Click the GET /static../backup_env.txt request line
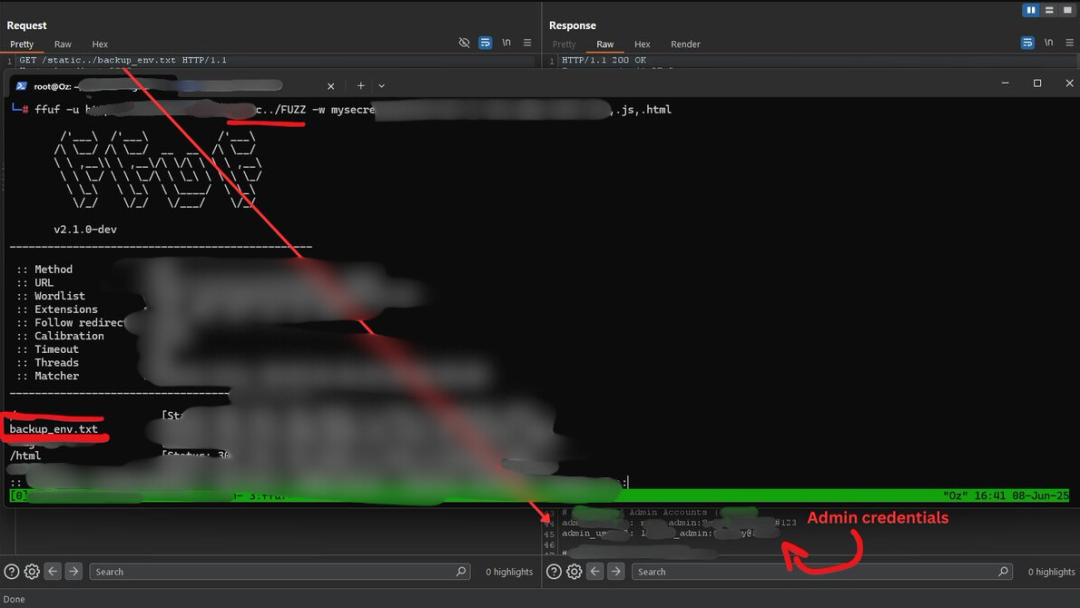 123,60
